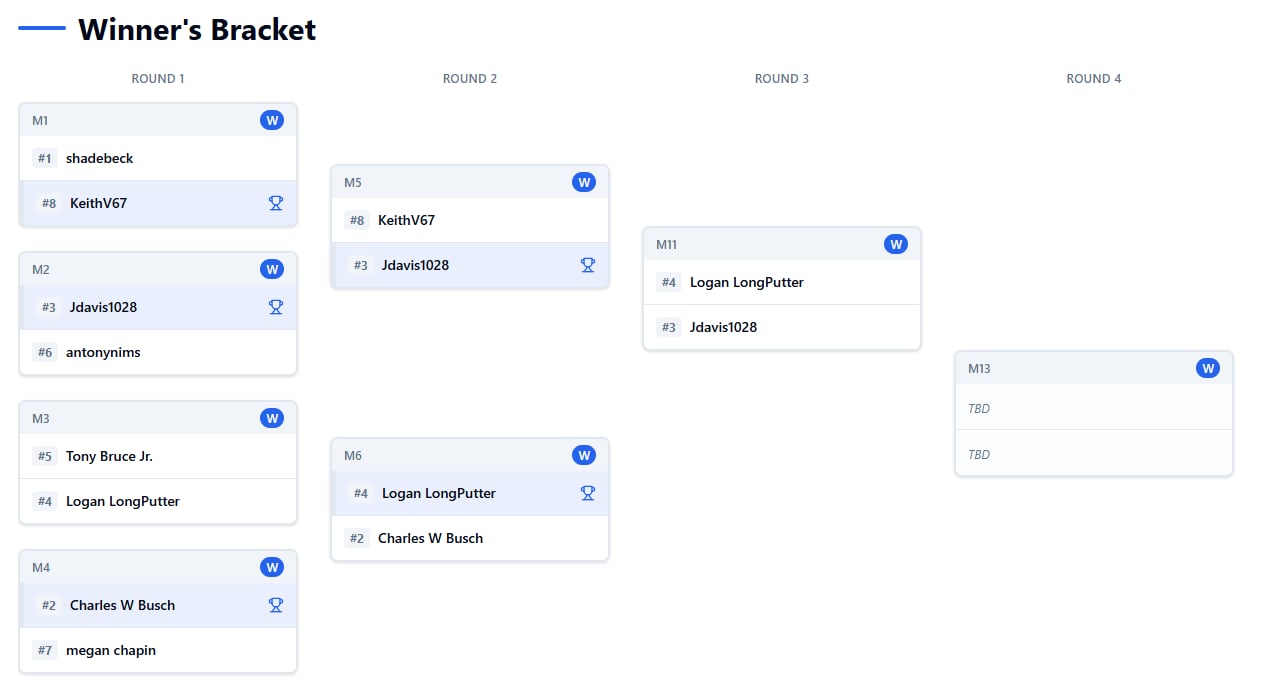Screen dimensions: 1263x694
Task: Click the trophy icon next to Jdavis1028 in M2
Action: (276, 307)
